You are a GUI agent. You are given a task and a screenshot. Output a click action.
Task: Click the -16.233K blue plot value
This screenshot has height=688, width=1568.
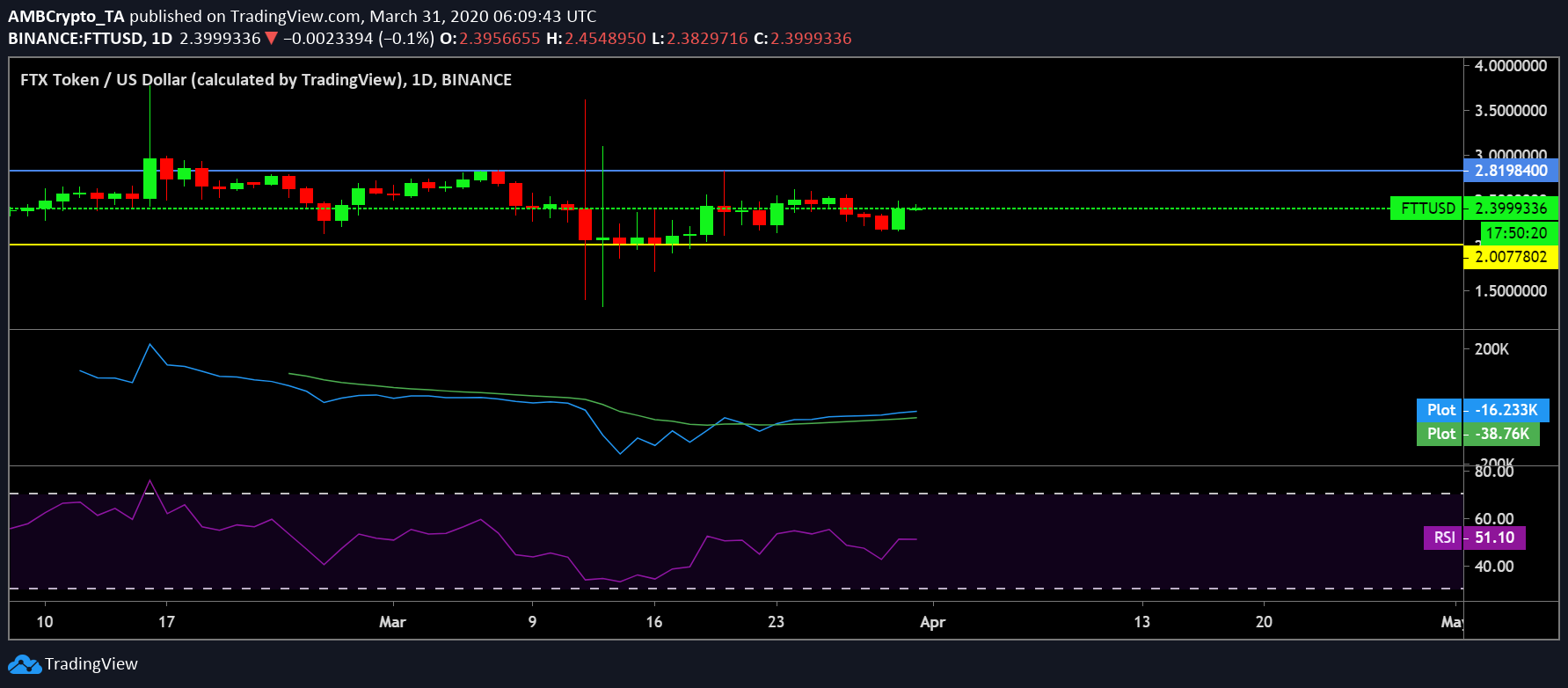(1506, 410)
